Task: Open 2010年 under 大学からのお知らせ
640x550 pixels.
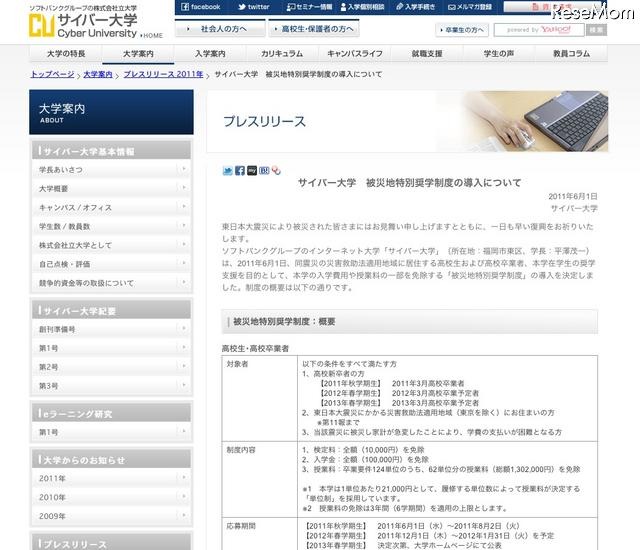Action: pos(111,497)
